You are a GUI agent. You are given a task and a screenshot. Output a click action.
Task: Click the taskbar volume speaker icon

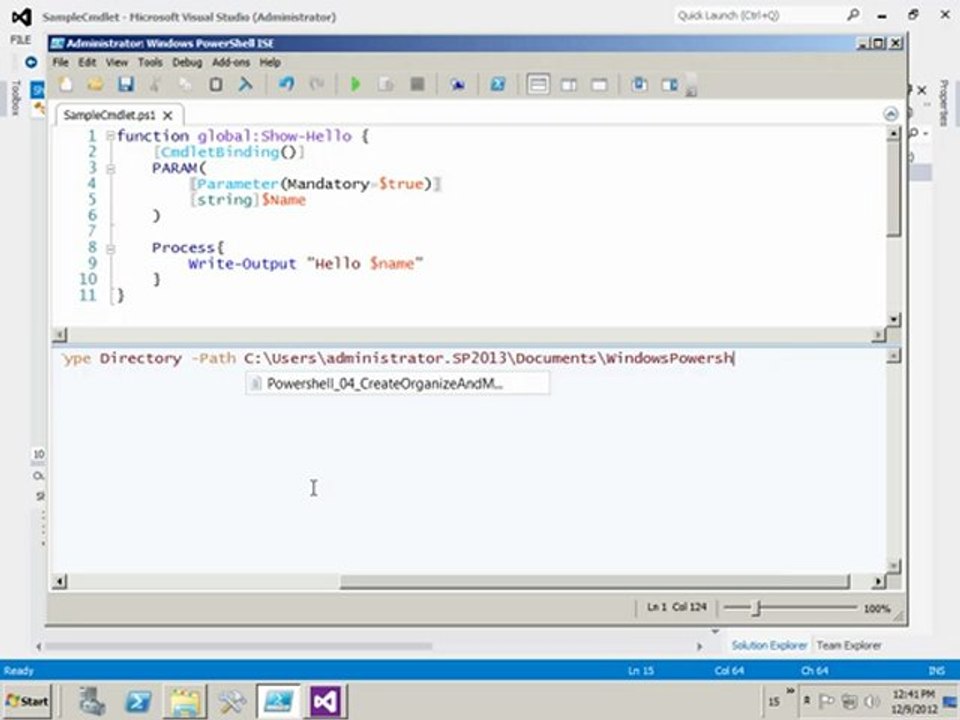click(871, 701)
